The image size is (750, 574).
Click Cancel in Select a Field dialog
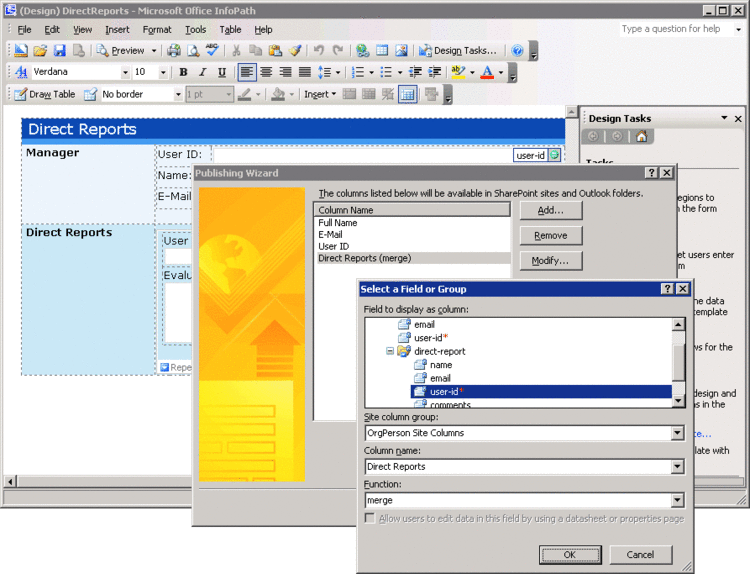640,555
